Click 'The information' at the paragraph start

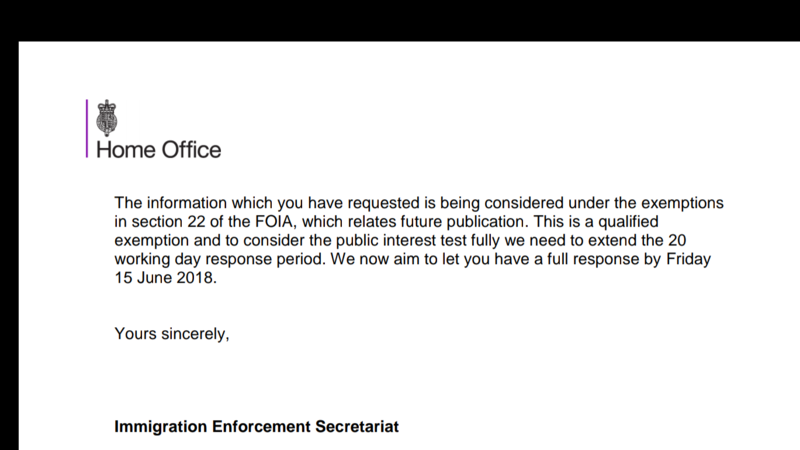pyautogui.click(x=168, y=202)
